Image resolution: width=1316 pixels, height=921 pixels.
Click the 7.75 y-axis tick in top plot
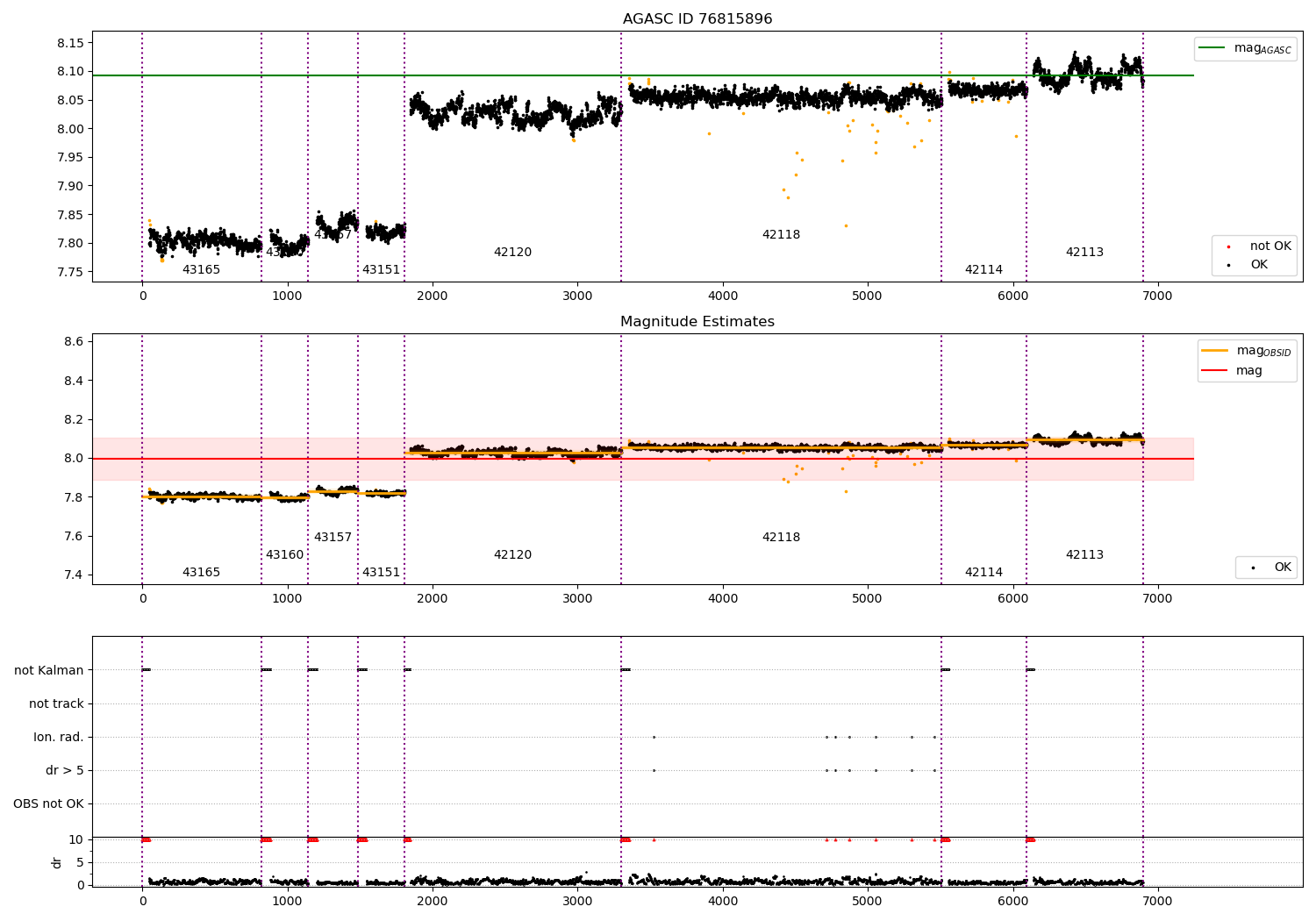click(70, 273)
